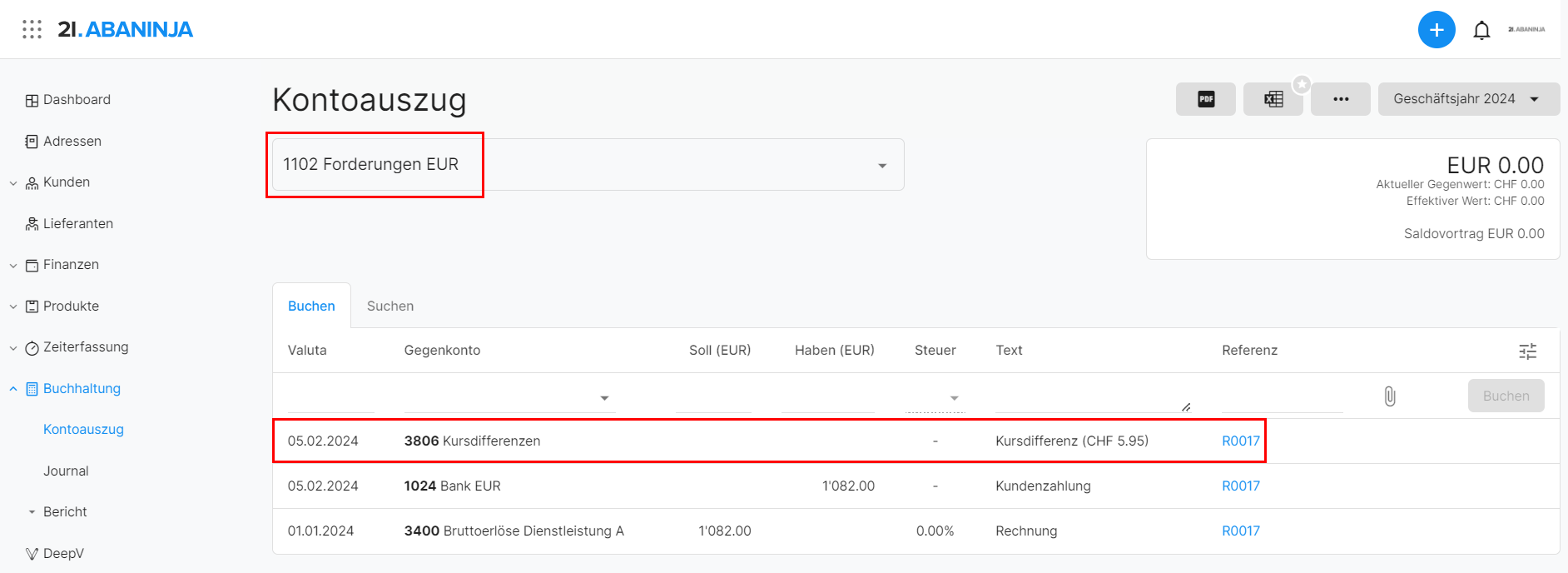
Task: Open the notifications bell
Action: coord(1481,31)
